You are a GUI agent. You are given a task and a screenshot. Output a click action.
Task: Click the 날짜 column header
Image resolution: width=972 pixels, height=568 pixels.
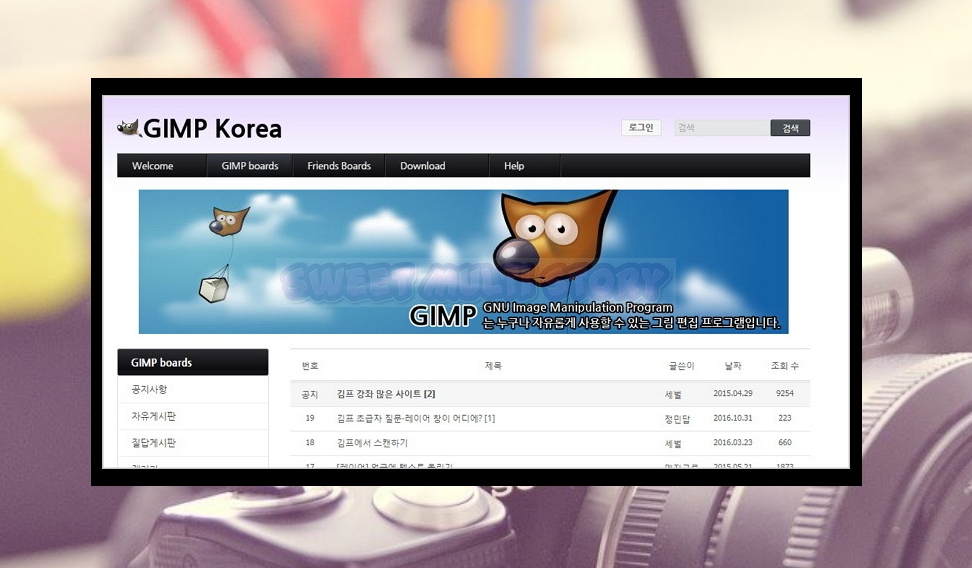coord(733,366)
